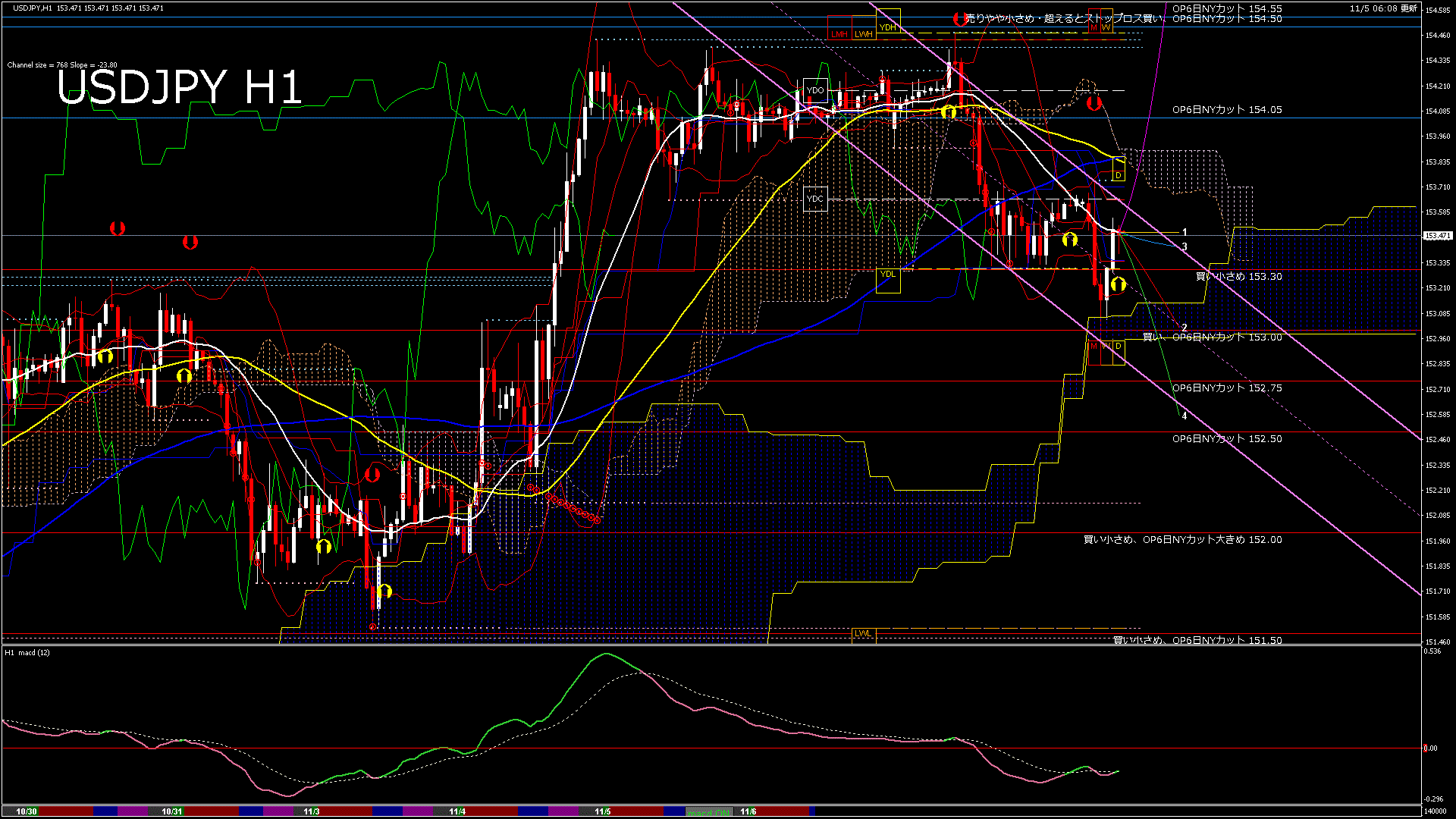Click the H1 macd (12) indicator label
Viewport: 1456px width, 819px height.
pyautogui.click(x=28, y=652)
